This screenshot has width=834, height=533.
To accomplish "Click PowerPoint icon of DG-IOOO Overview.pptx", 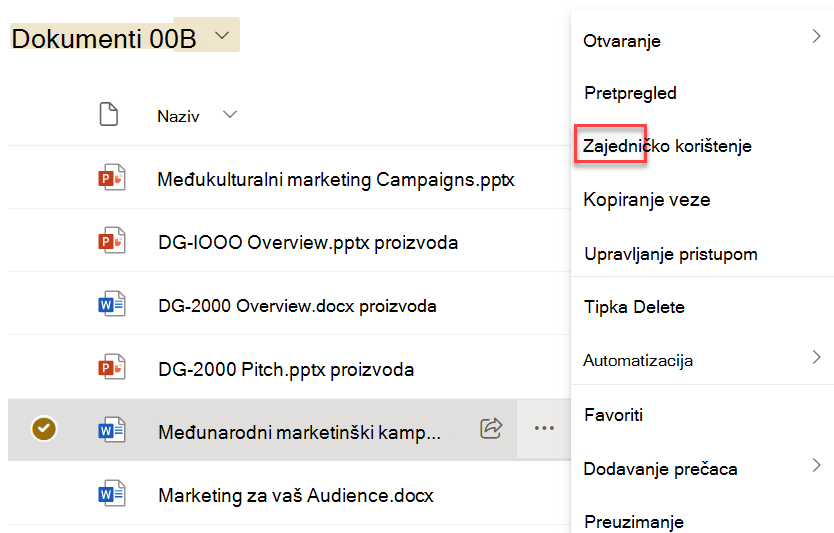I will pos(112,241).
